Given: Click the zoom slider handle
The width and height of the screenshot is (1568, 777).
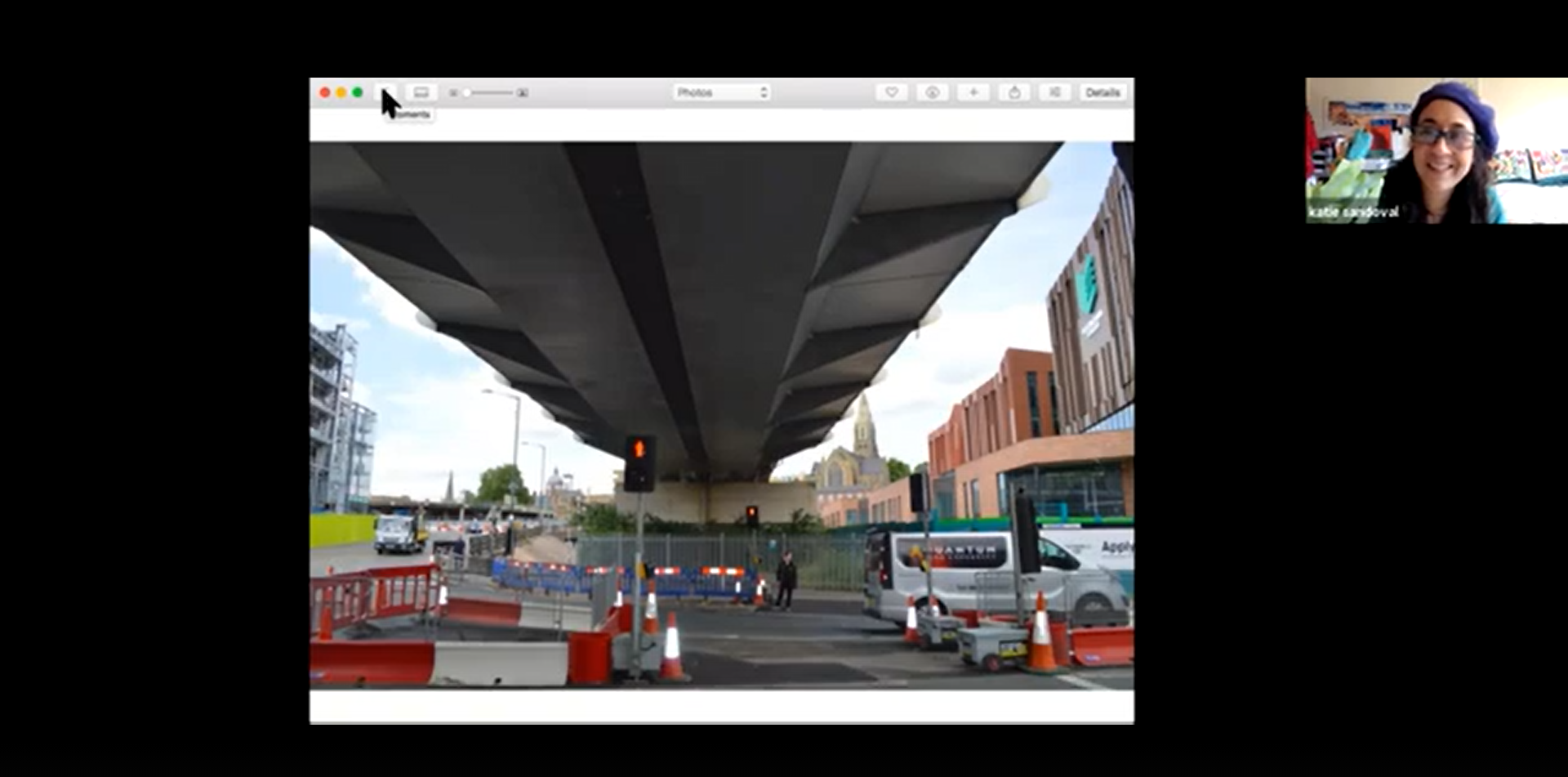Looking at the screenshot, I should 466,93.
